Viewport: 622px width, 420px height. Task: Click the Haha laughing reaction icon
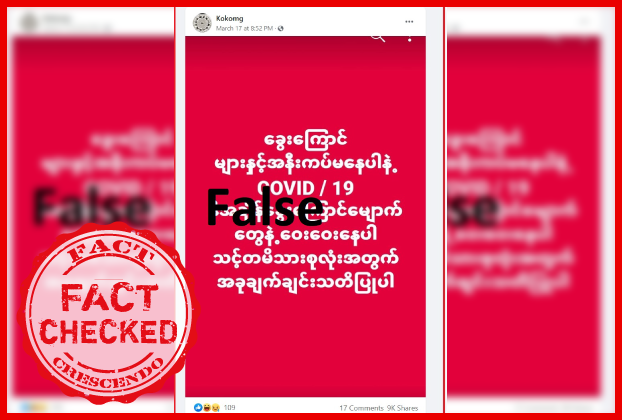tap(207, 407)
